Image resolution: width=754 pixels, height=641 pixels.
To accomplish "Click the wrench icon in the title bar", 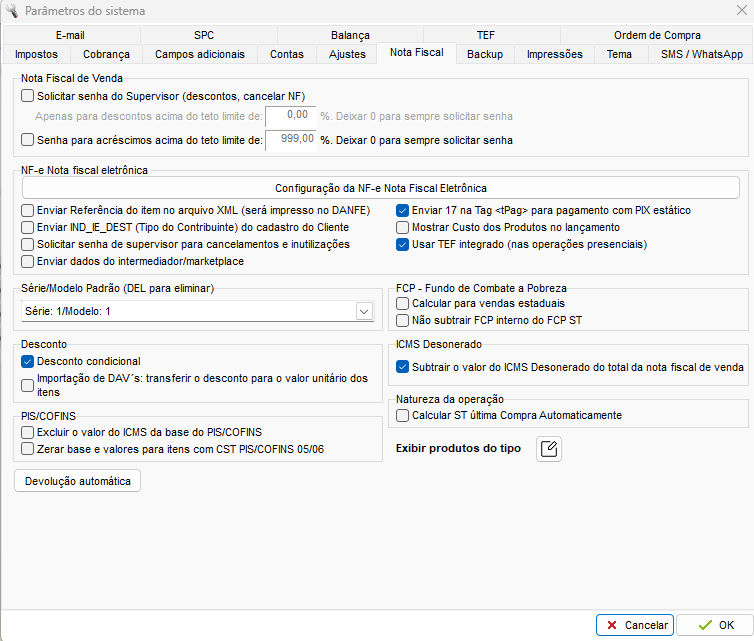I will point(14,11).
